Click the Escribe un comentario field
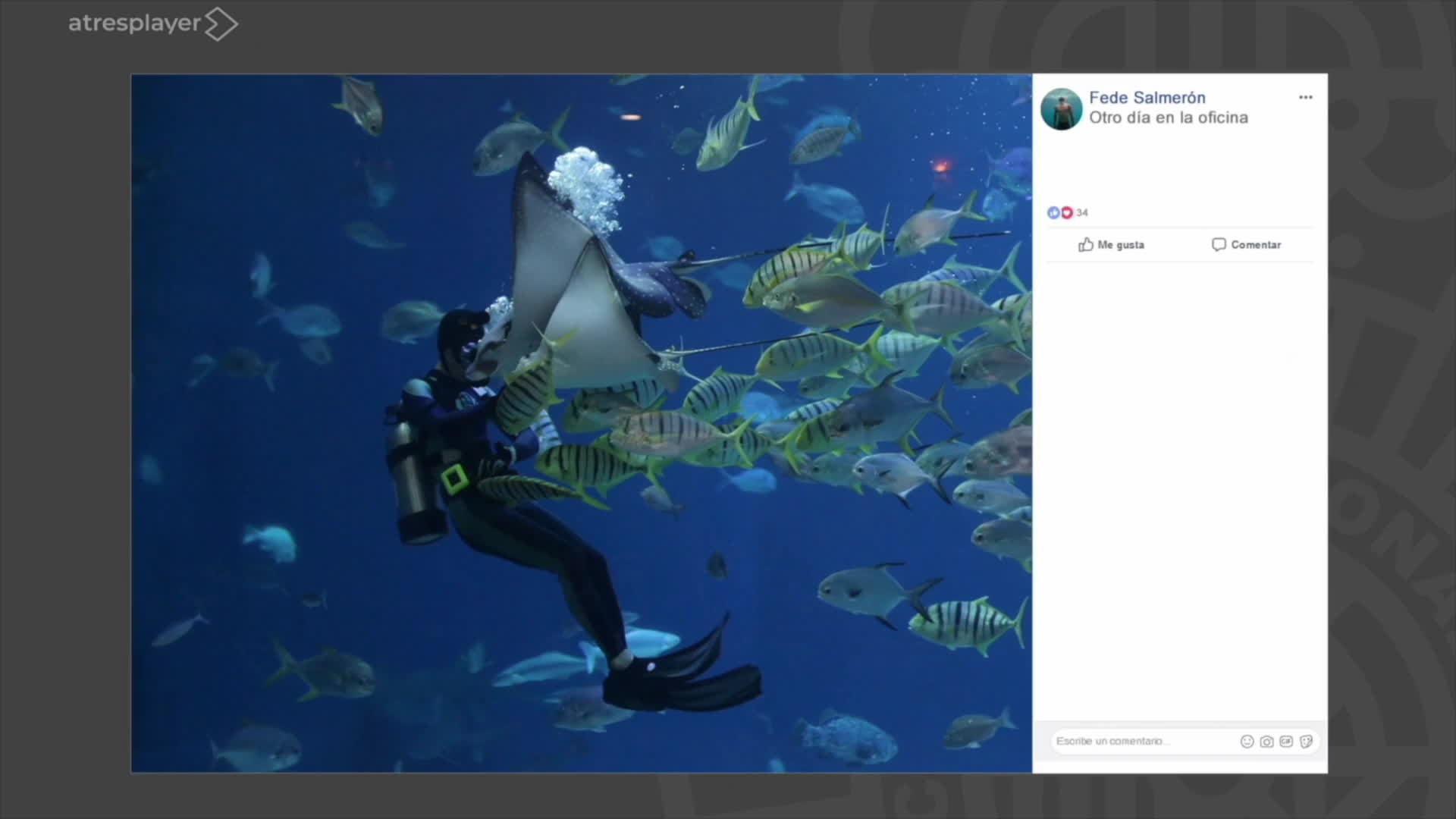Screen dimensions: 1456x819 1137,742
